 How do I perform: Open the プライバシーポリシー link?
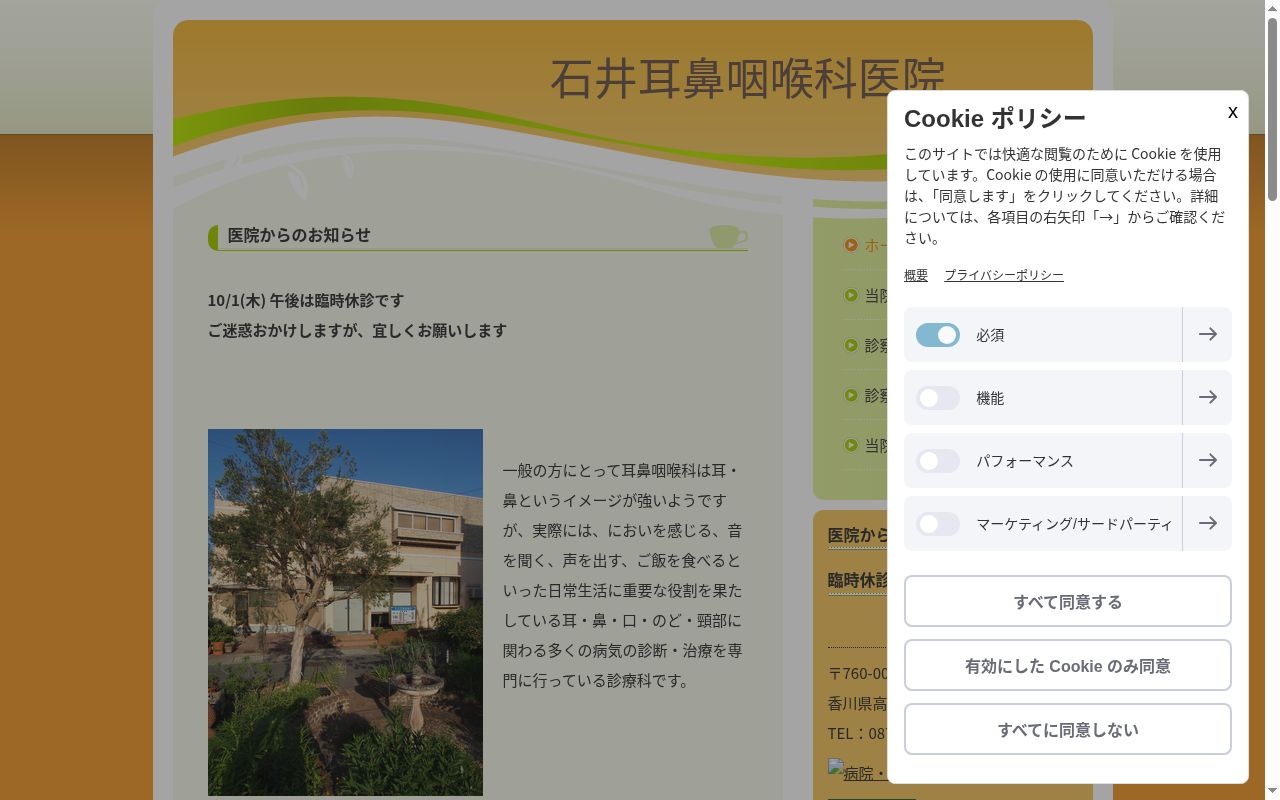[x=1004, y=275]
